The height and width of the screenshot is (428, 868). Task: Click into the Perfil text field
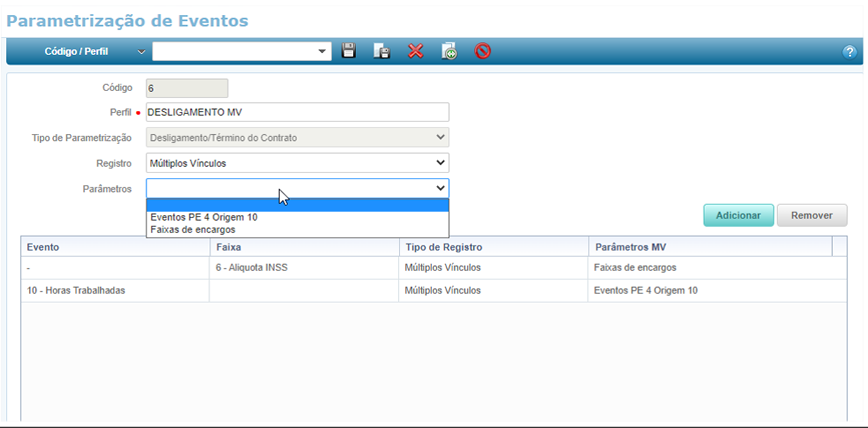pos(297,112)
